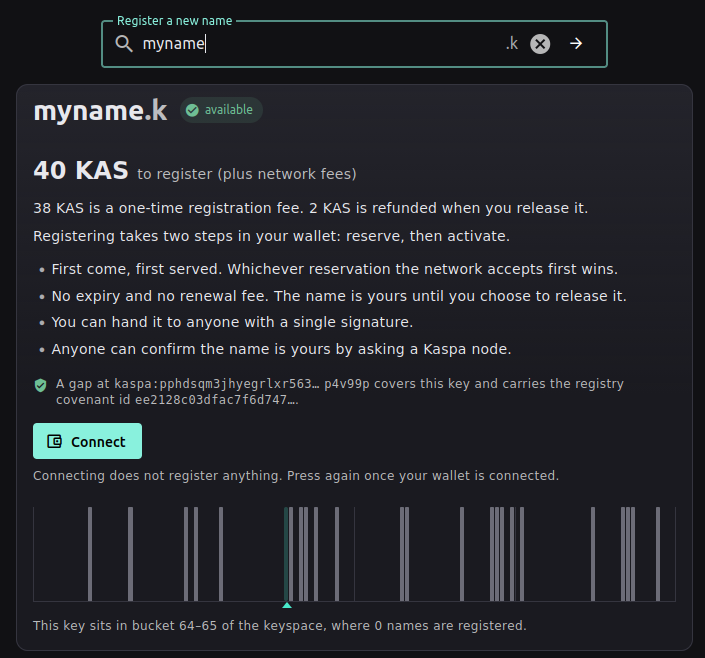Click the teal keyspace position marker triangle
Image resolution: width=705 pixels, height=658 pixels.
pyautogui.click(x=287, y=605)
